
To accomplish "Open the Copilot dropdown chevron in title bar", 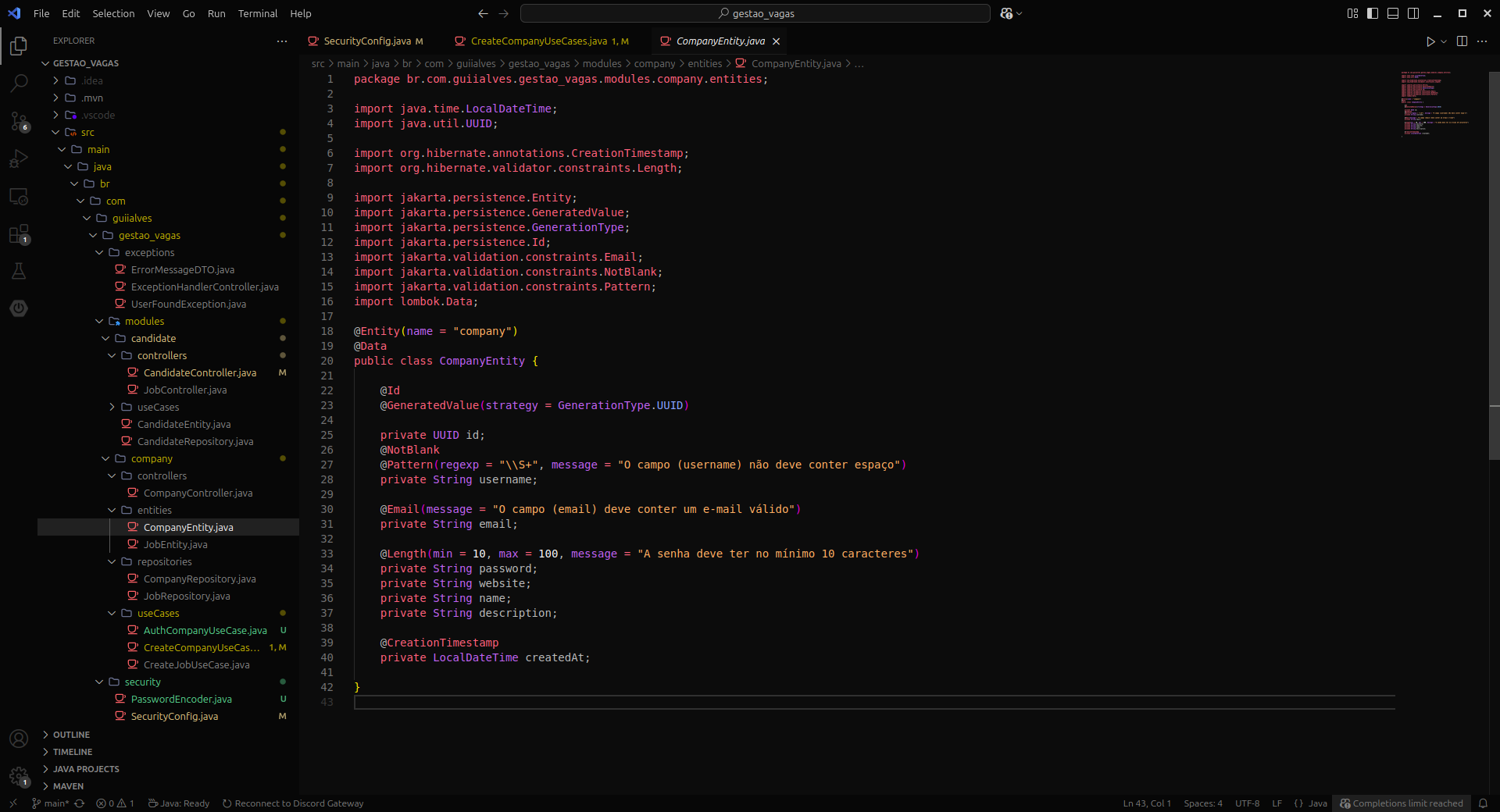I will pos(1019,13).
